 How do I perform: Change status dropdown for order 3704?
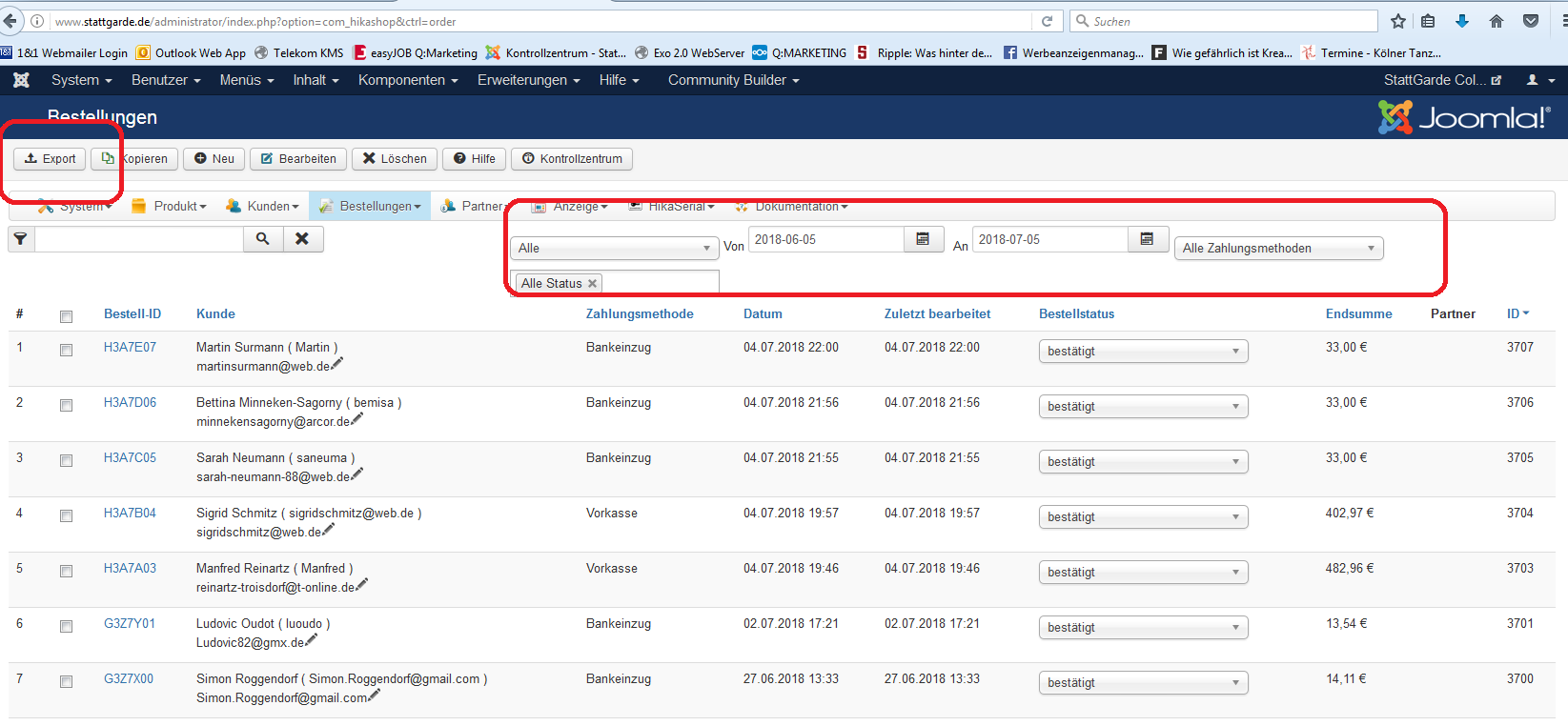[1143, 517]
